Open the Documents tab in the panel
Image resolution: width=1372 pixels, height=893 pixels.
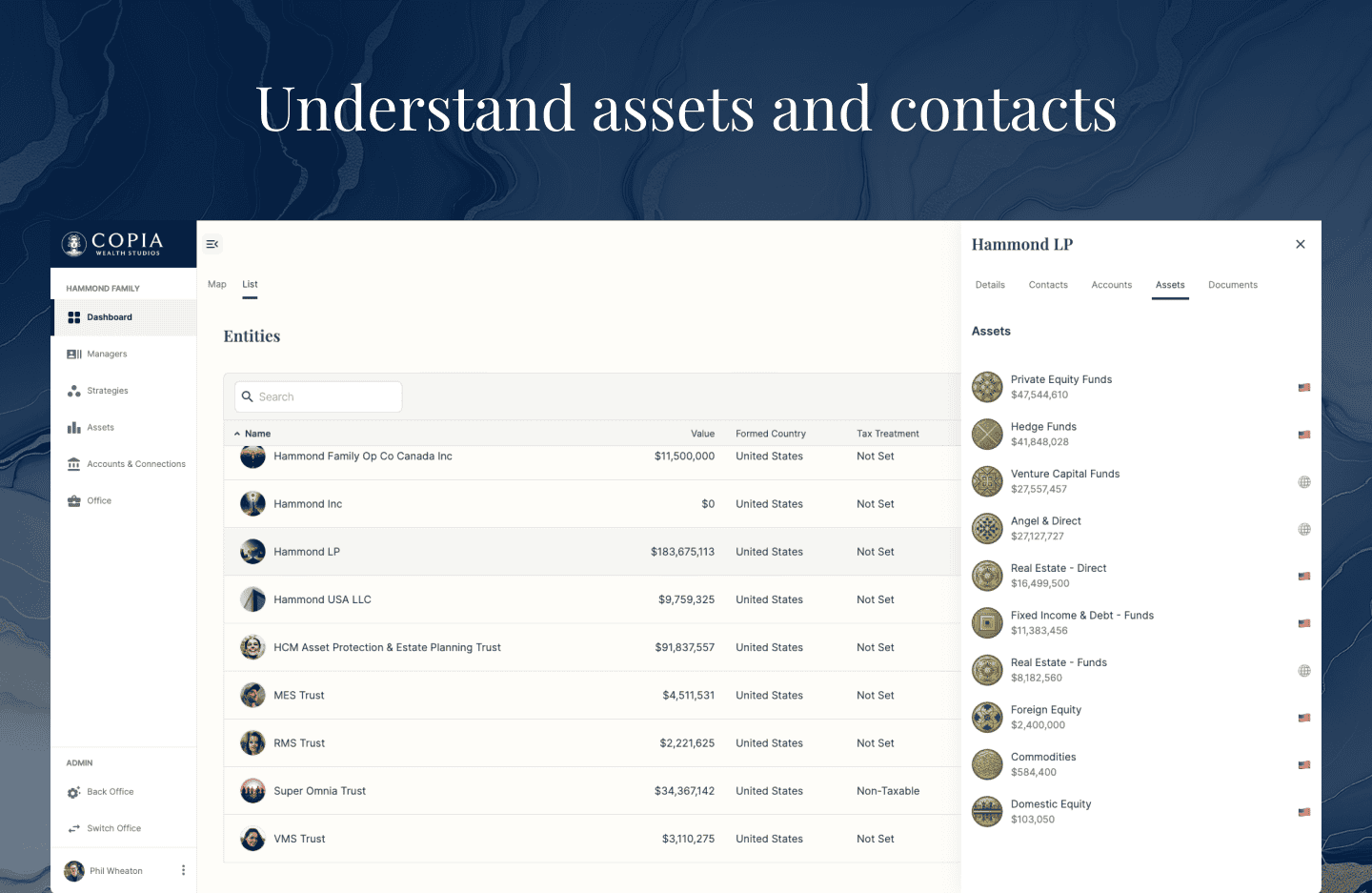pyautogui.click(x=1232, y=285)
